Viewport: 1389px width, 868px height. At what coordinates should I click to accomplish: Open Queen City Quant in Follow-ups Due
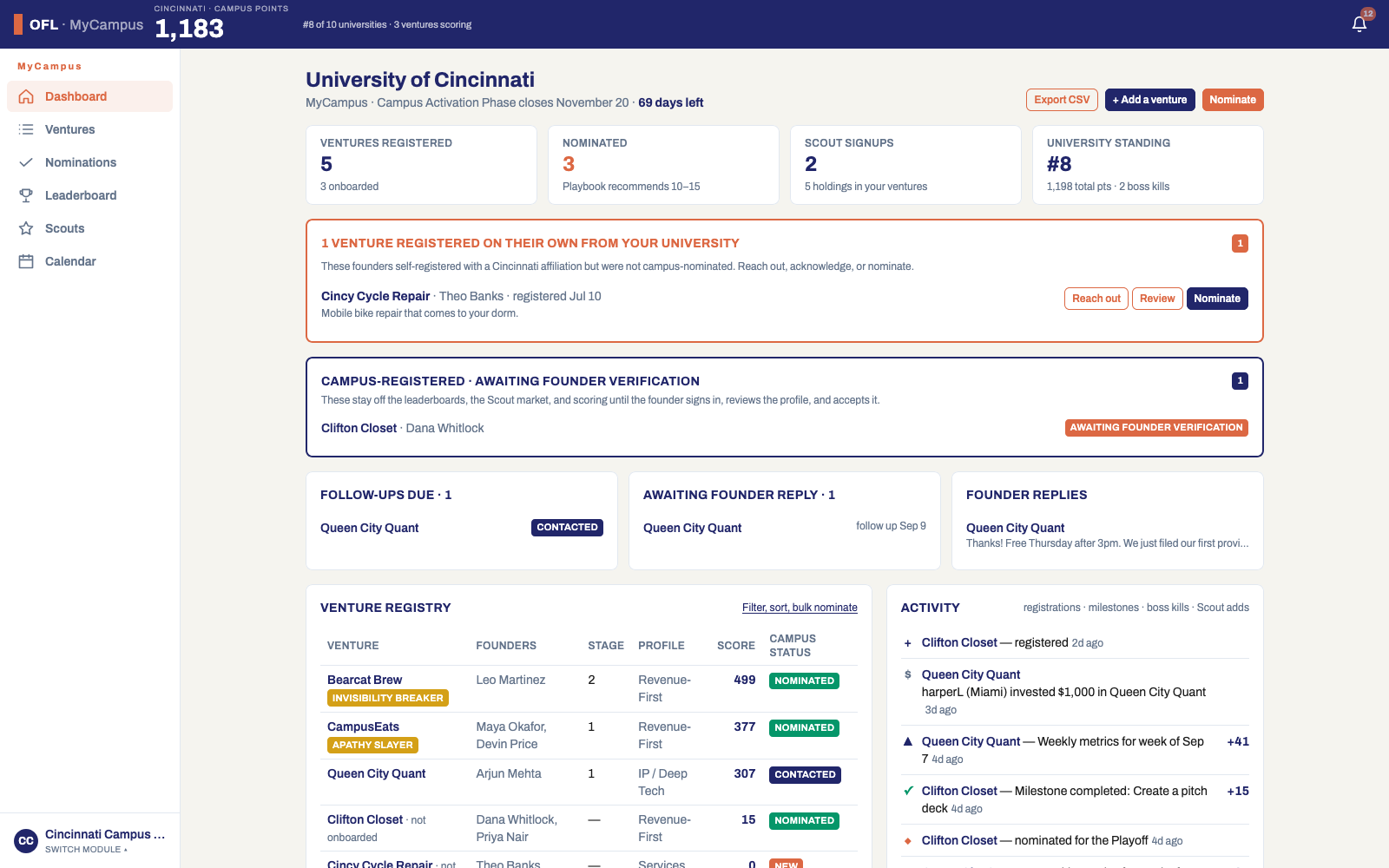coord(369,528)
